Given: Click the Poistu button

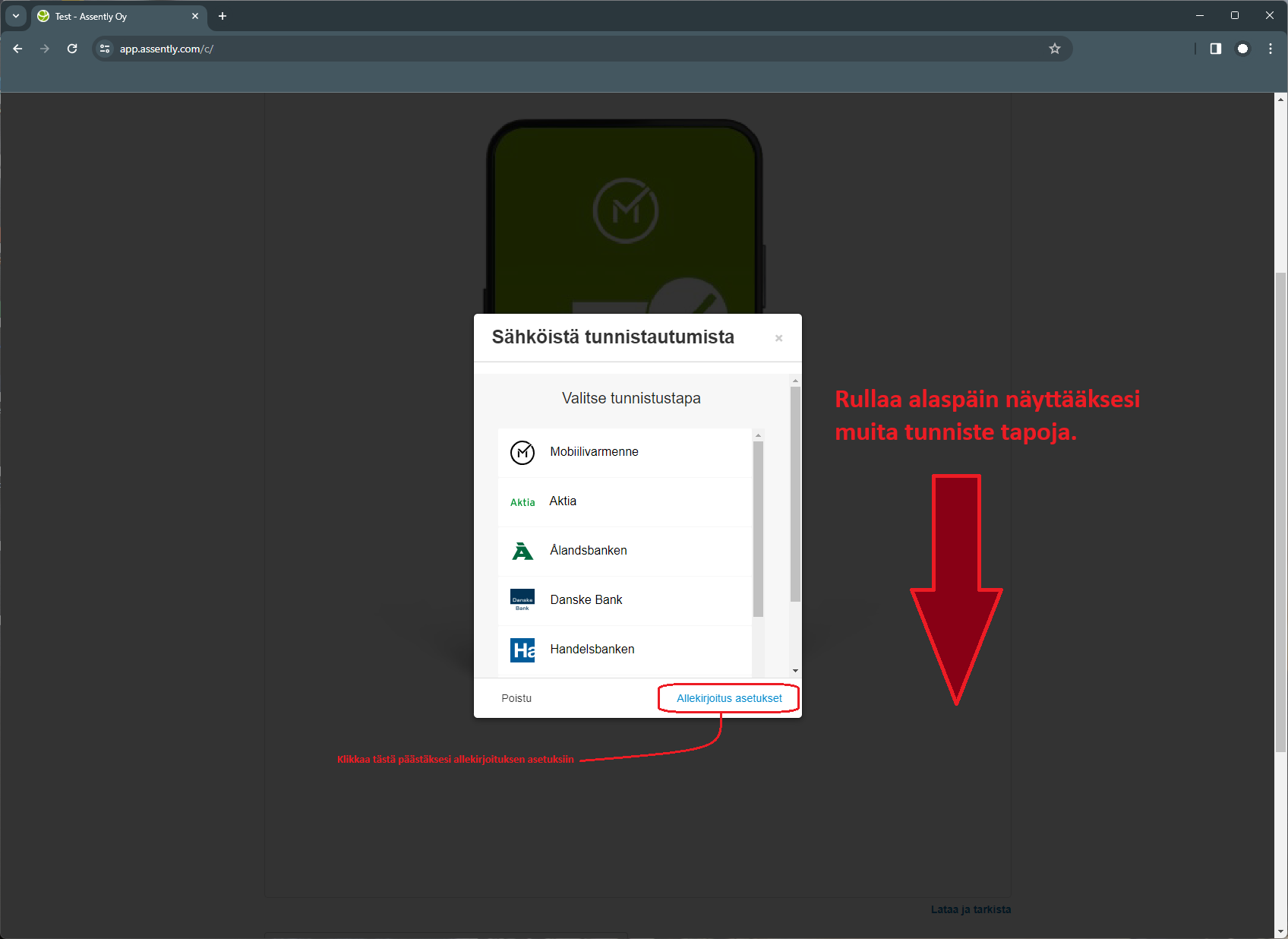Looking at the screenshot, I should point(516,698).
